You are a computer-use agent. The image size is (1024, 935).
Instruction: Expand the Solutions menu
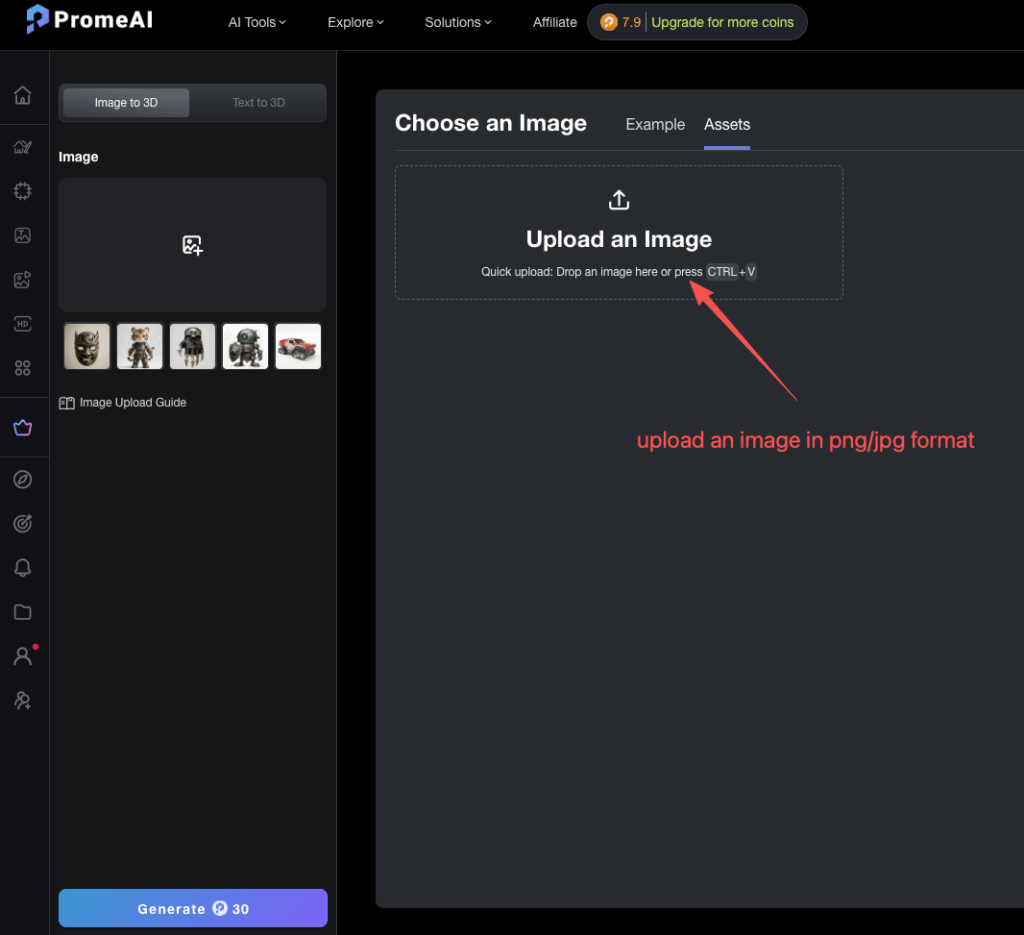458,22
